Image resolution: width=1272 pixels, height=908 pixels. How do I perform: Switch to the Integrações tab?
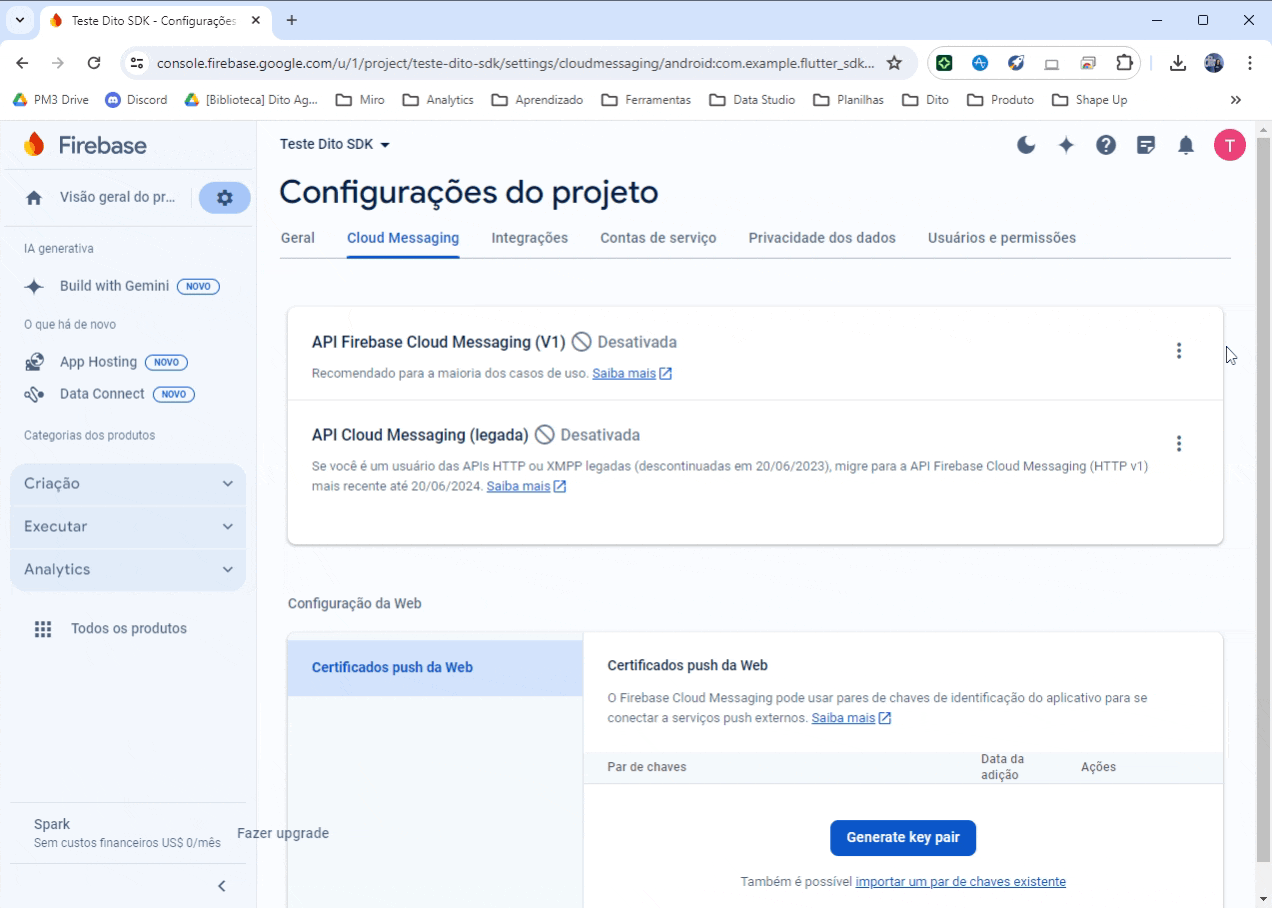click(530, 238)
